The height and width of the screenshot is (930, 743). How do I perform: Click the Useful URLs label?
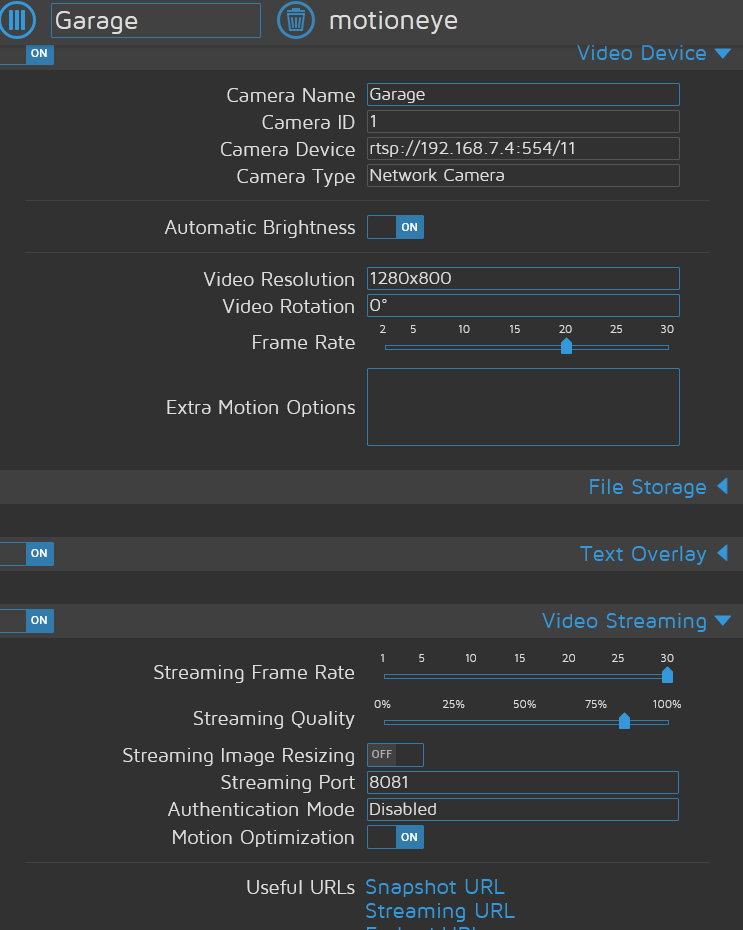[x=300, y=888]
